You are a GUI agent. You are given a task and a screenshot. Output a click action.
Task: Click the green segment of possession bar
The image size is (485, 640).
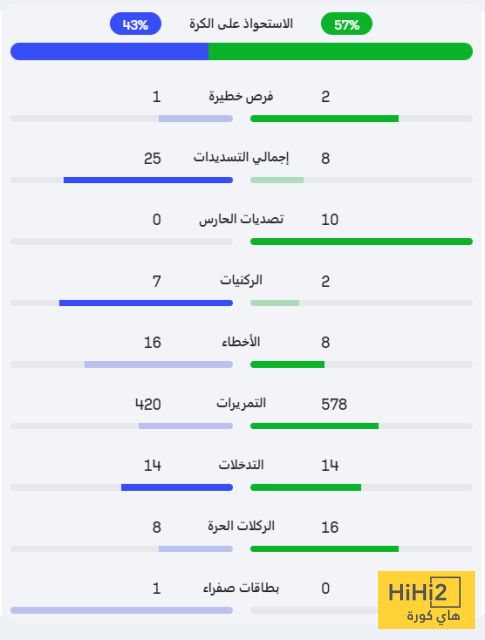340,51
